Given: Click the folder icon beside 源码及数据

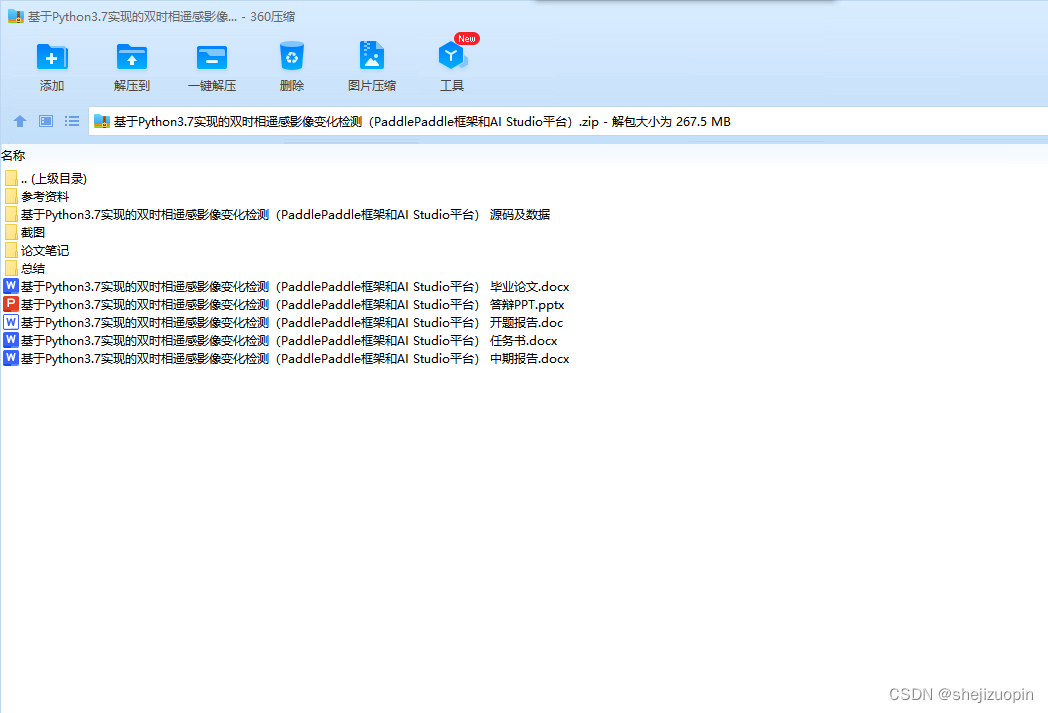Looking at the screenshot, I should point(11,215).
